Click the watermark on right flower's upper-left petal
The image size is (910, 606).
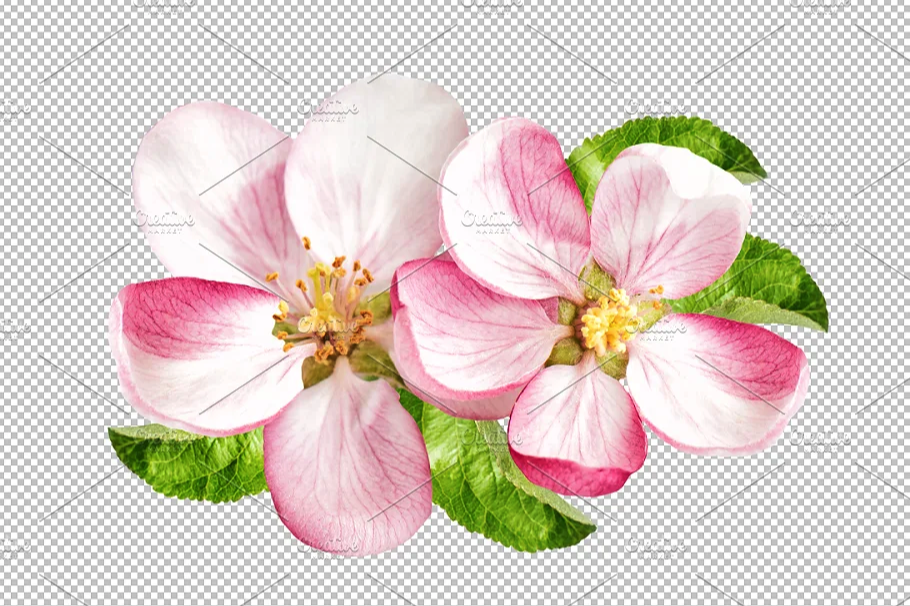491,220
